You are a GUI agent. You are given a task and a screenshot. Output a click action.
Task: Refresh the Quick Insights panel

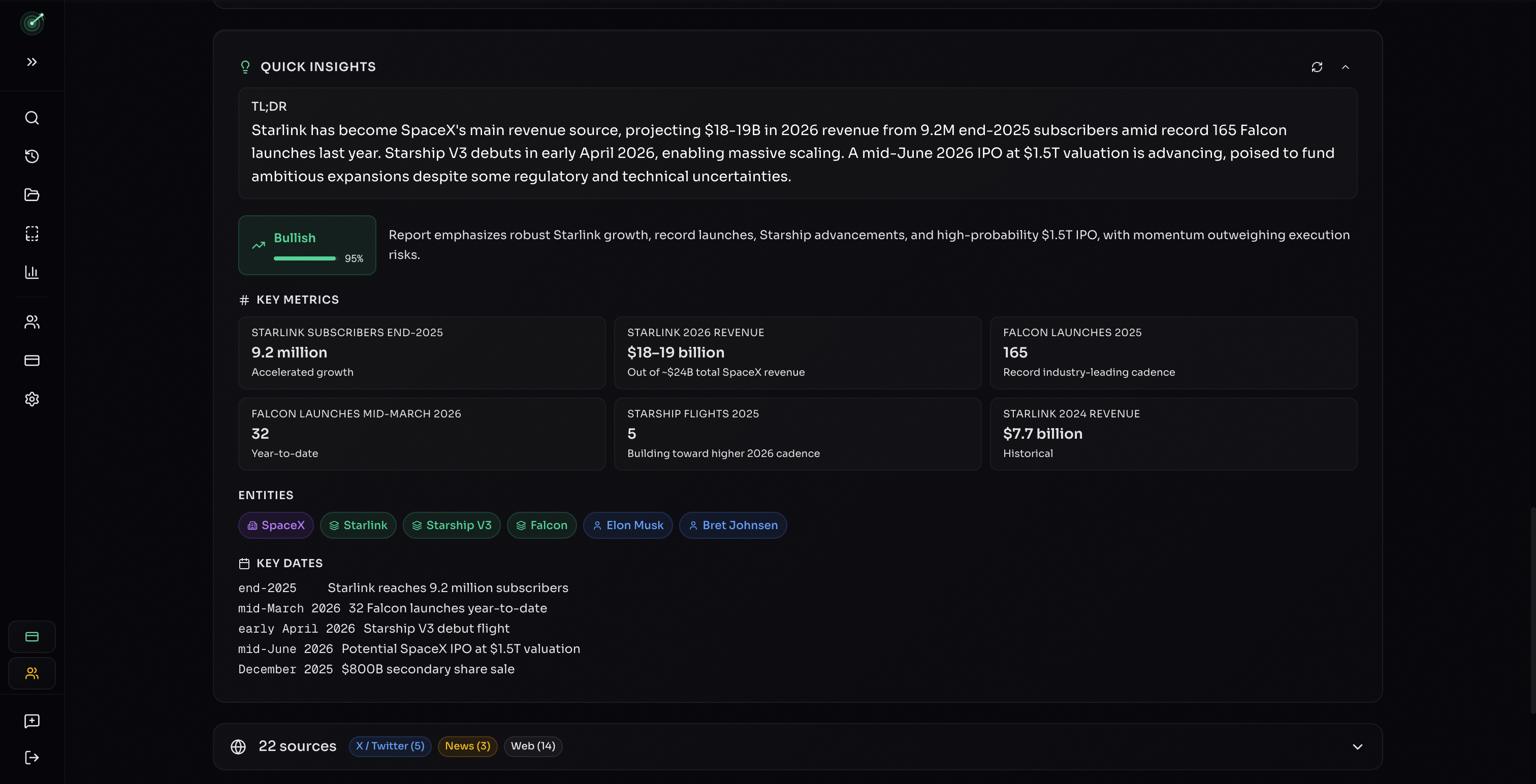[1317, 66]
